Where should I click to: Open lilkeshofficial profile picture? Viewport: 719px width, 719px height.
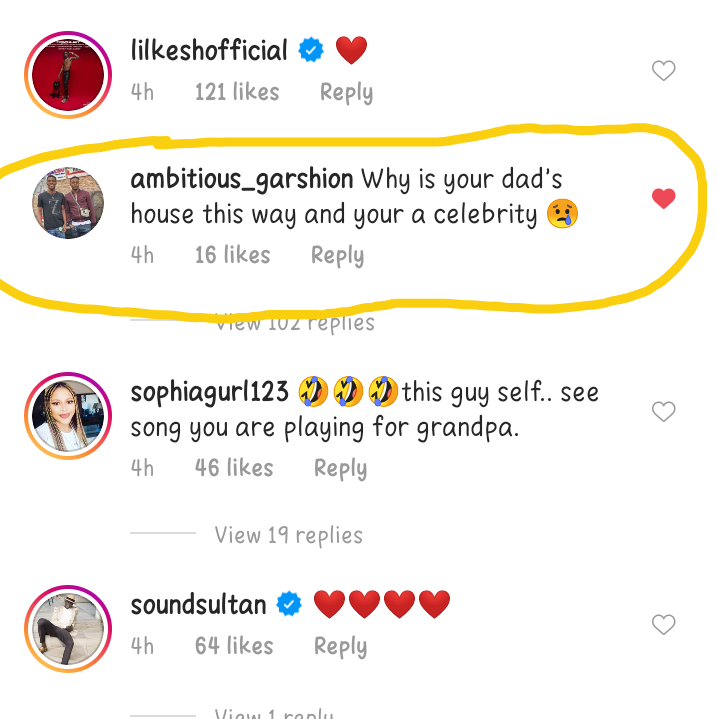(68, 76)
